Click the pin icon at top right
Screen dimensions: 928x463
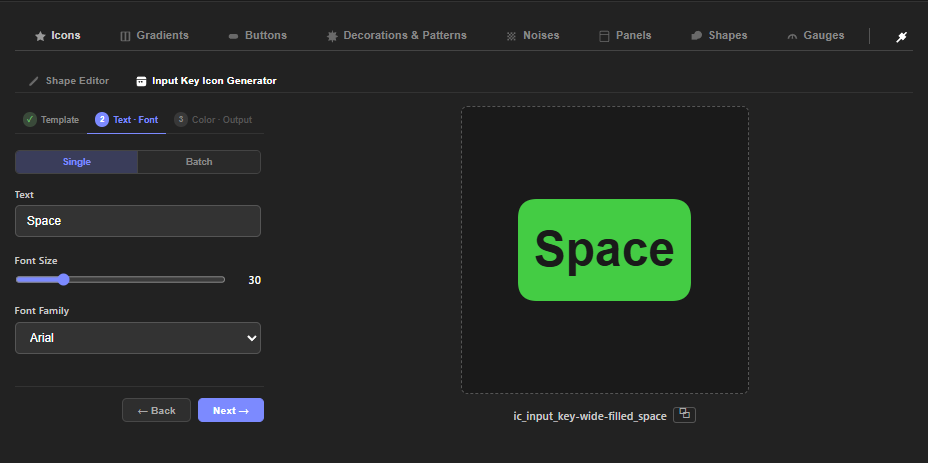(x=901, y=36)
